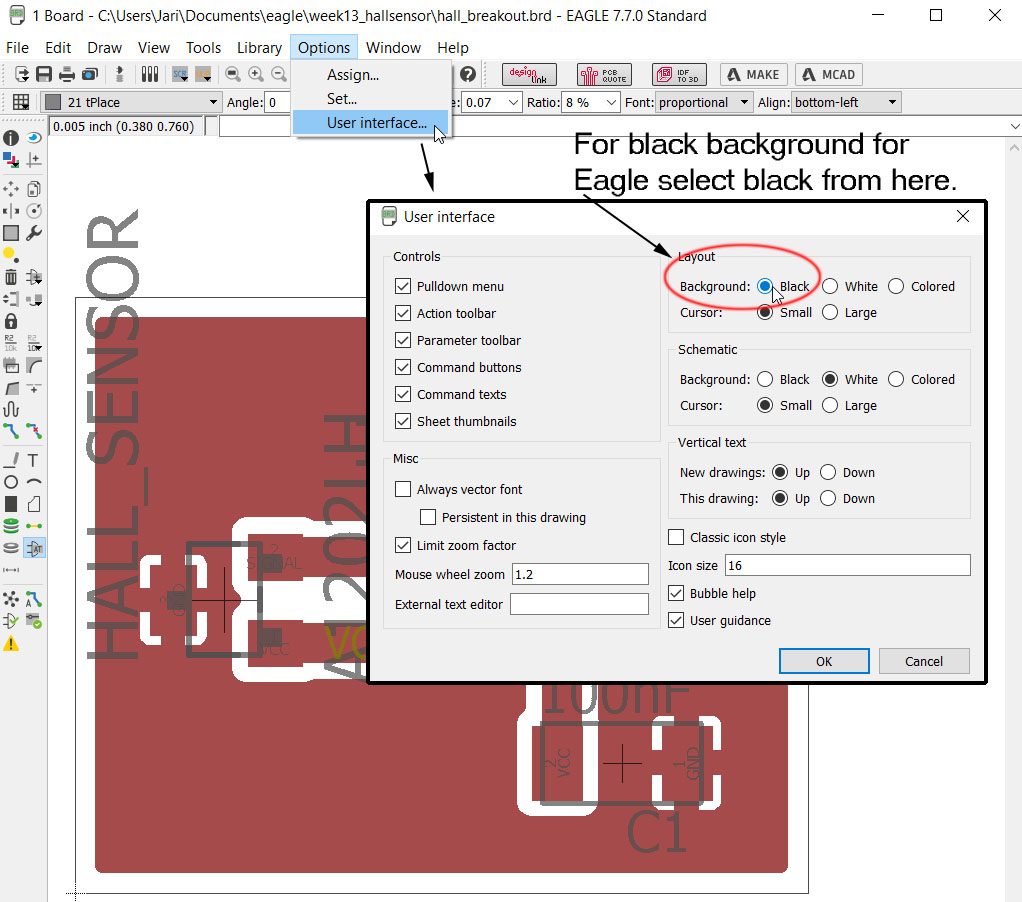Expand the 0.07 size dropdown
This screenshot has height=902, width=1022.
point(514,102)
